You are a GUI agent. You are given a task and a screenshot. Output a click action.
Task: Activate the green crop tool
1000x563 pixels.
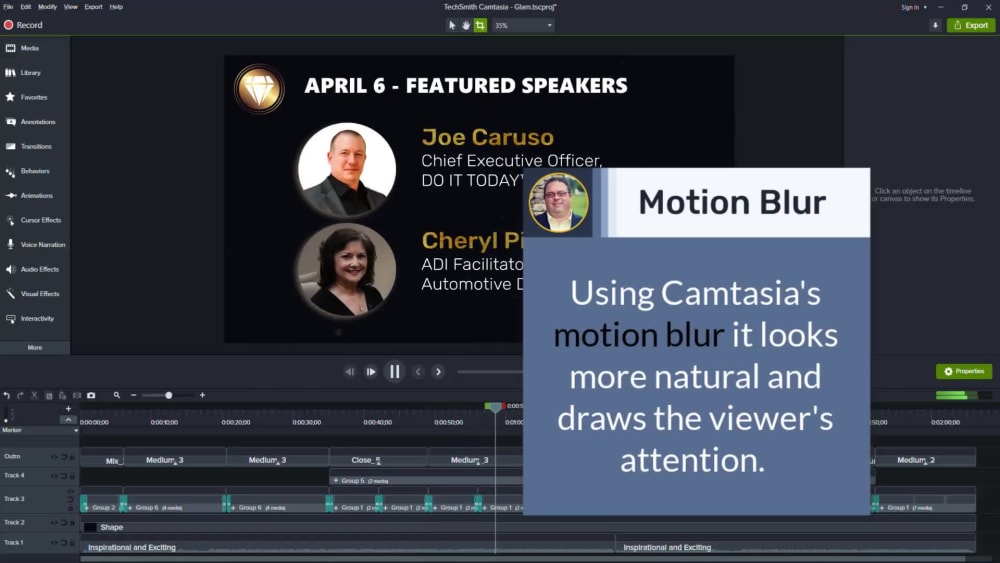click(x=480, y=26)
